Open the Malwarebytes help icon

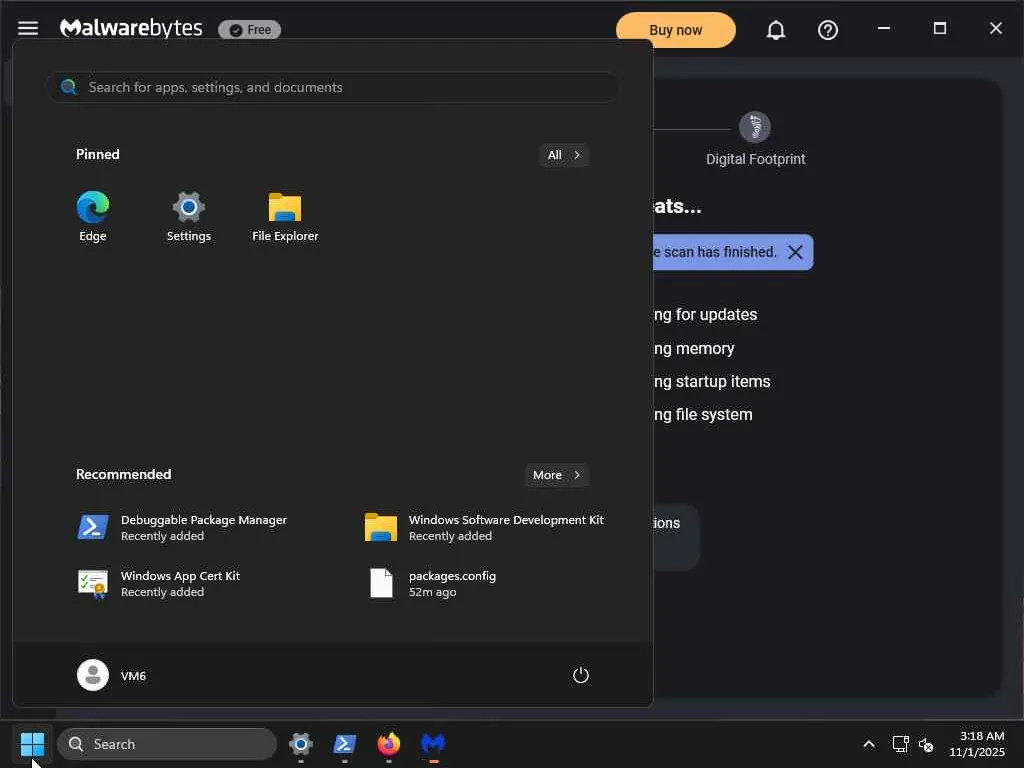click(x=827, y=30)
